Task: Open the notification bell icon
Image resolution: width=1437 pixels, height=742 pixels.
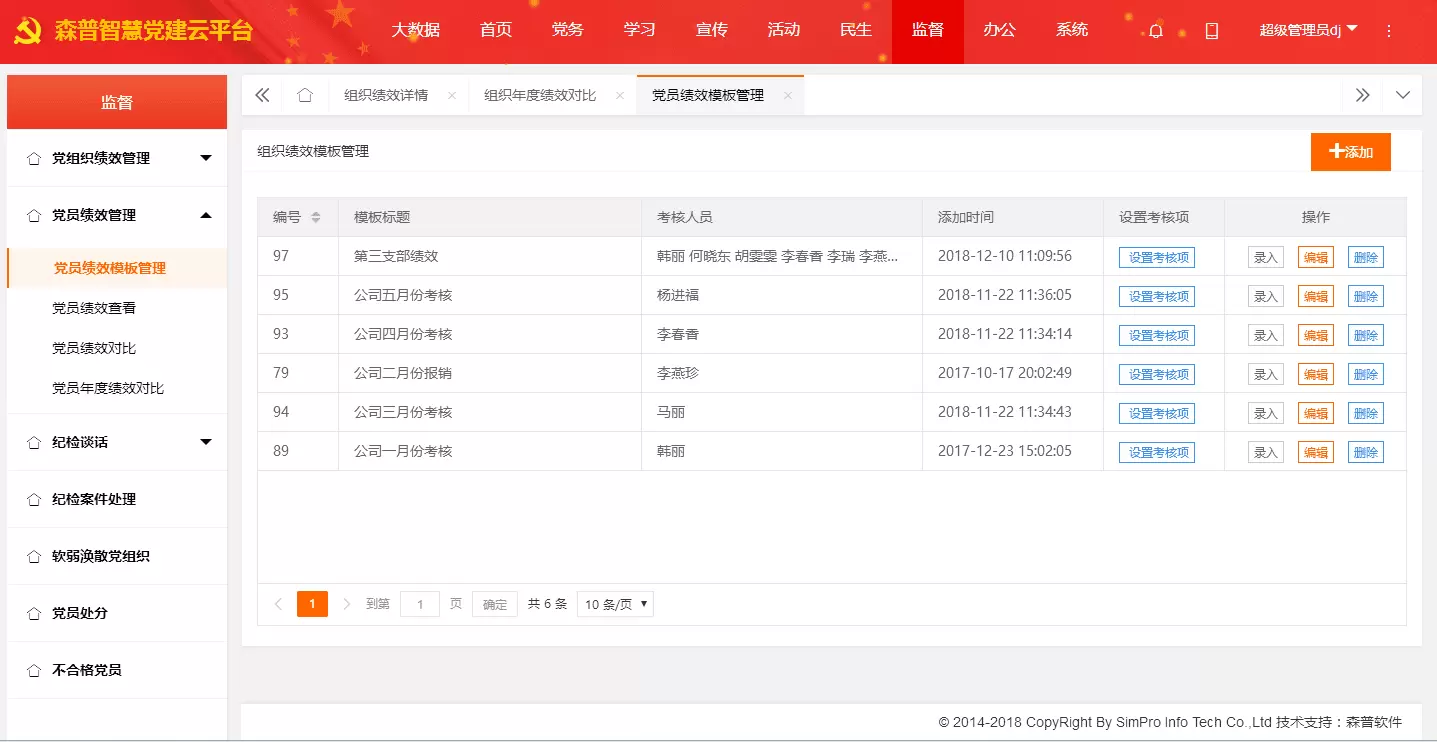Action: coord(1156,31)
